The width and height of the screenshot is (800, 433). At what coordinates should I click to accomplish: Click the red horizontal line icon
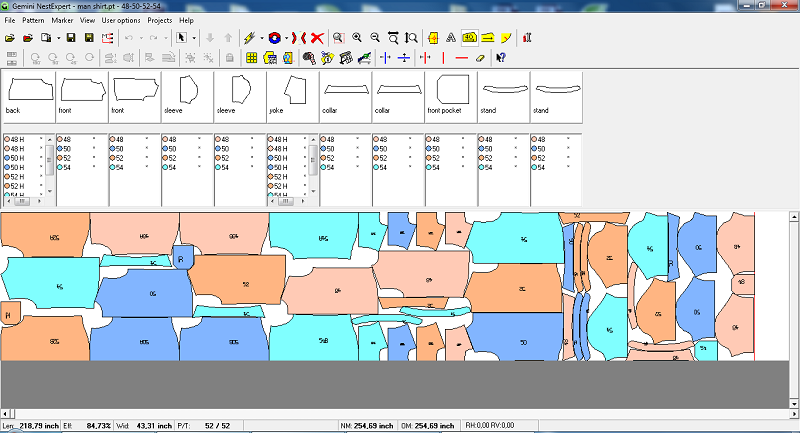coord(461,58)
